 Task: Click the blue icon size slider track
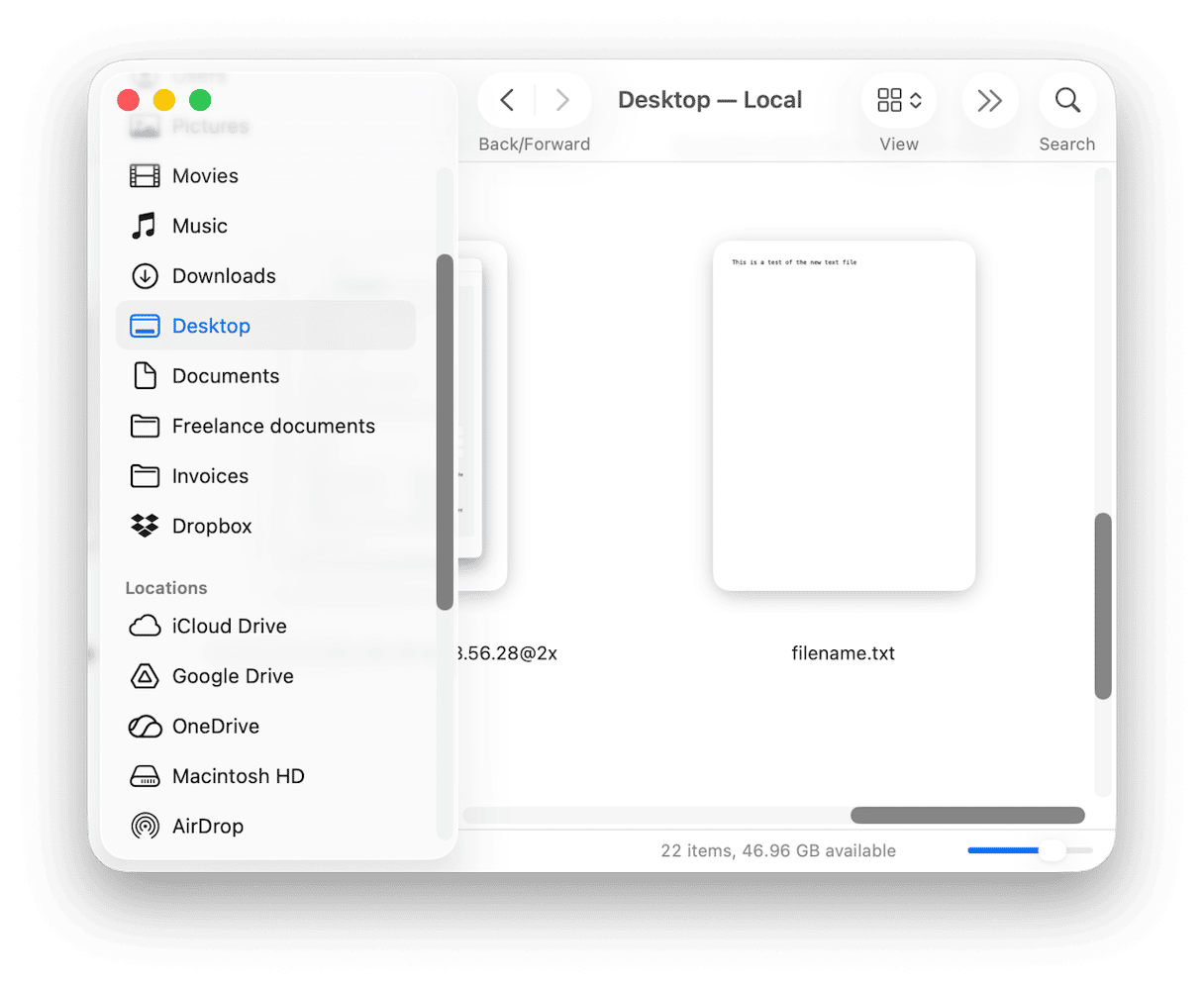[x=1003, y=850]
